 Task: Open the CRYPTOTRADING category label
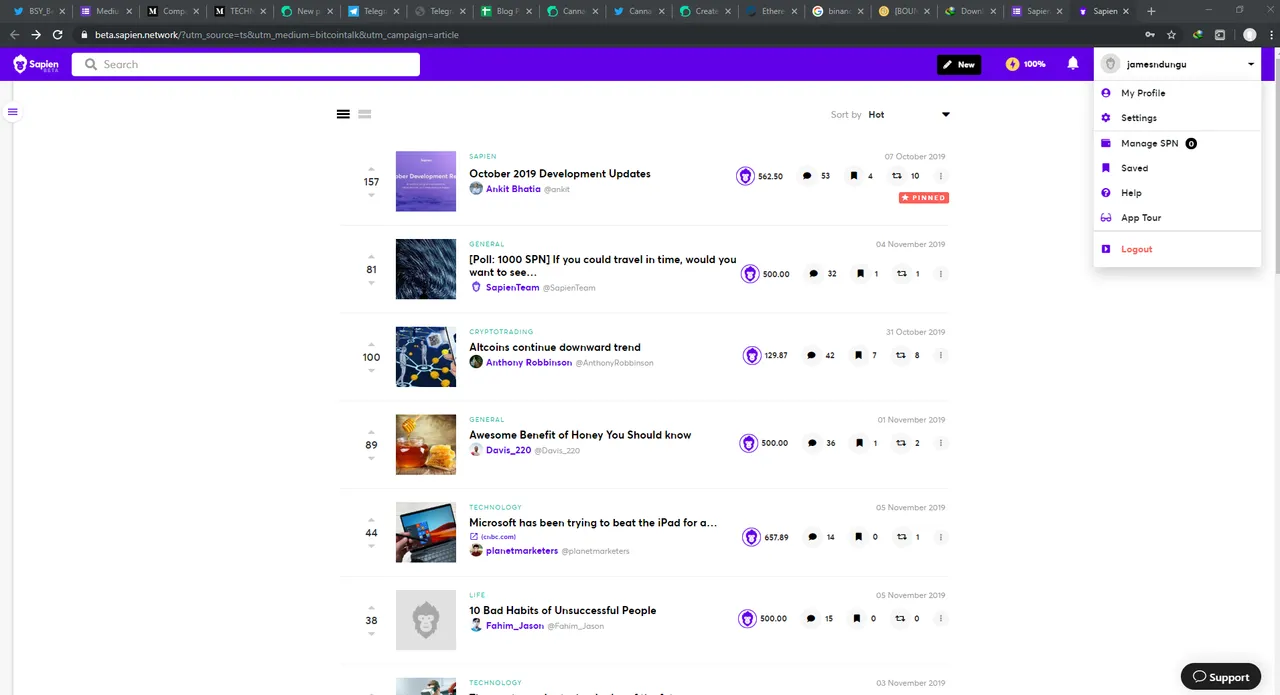coord(501,332)
